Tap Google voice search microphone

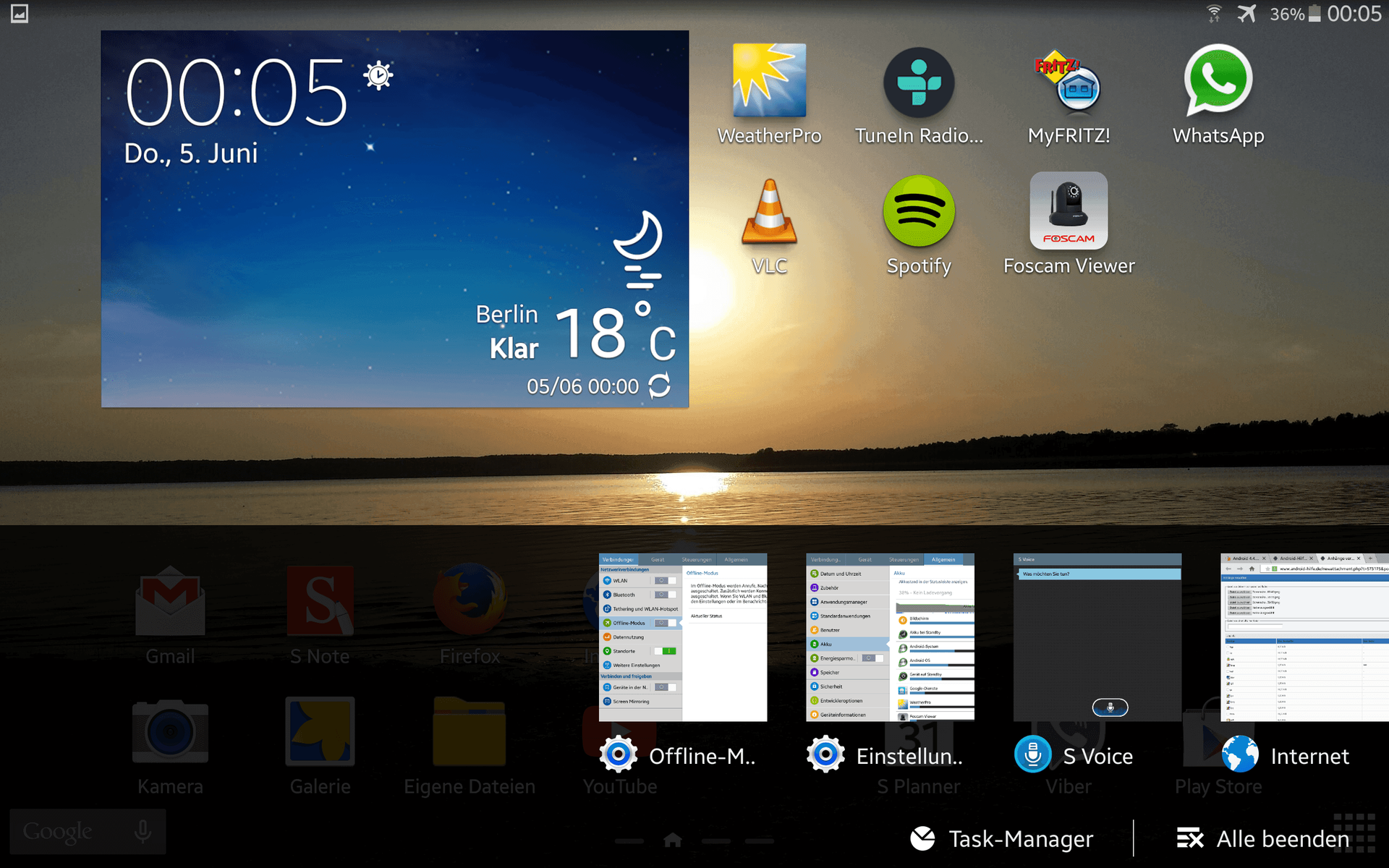(x=143, y=831)
